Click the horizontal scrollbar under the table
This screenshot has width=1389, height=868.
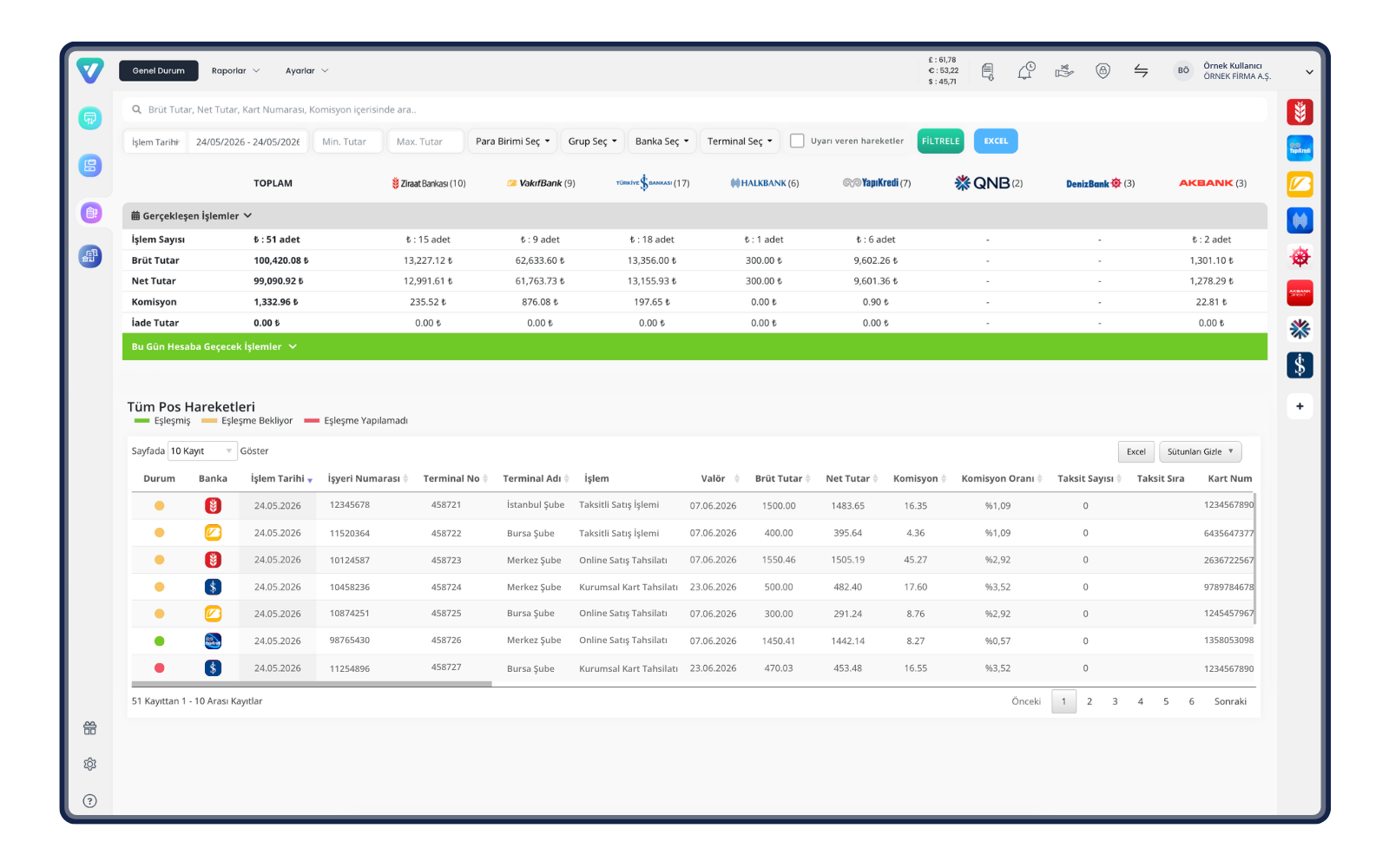point(312,684)
